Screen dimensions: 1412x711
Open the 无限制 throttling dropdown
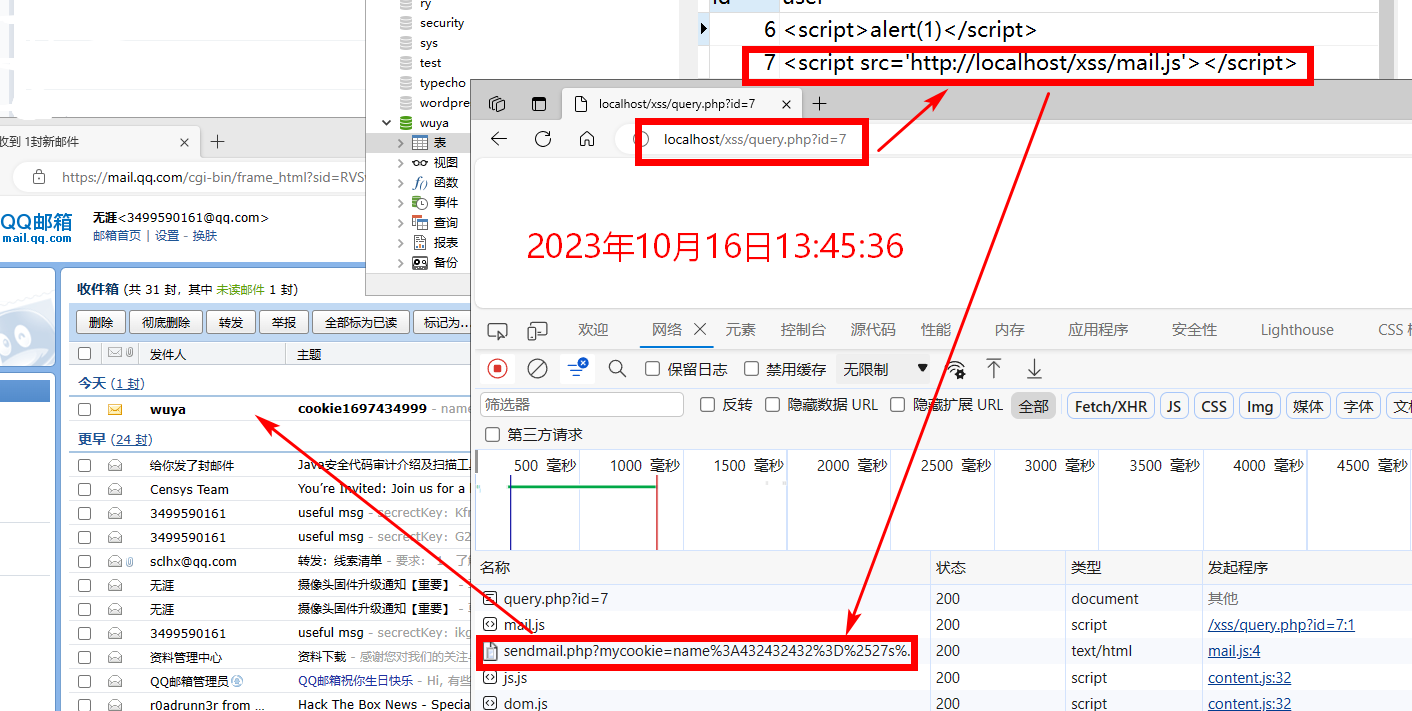885,369
